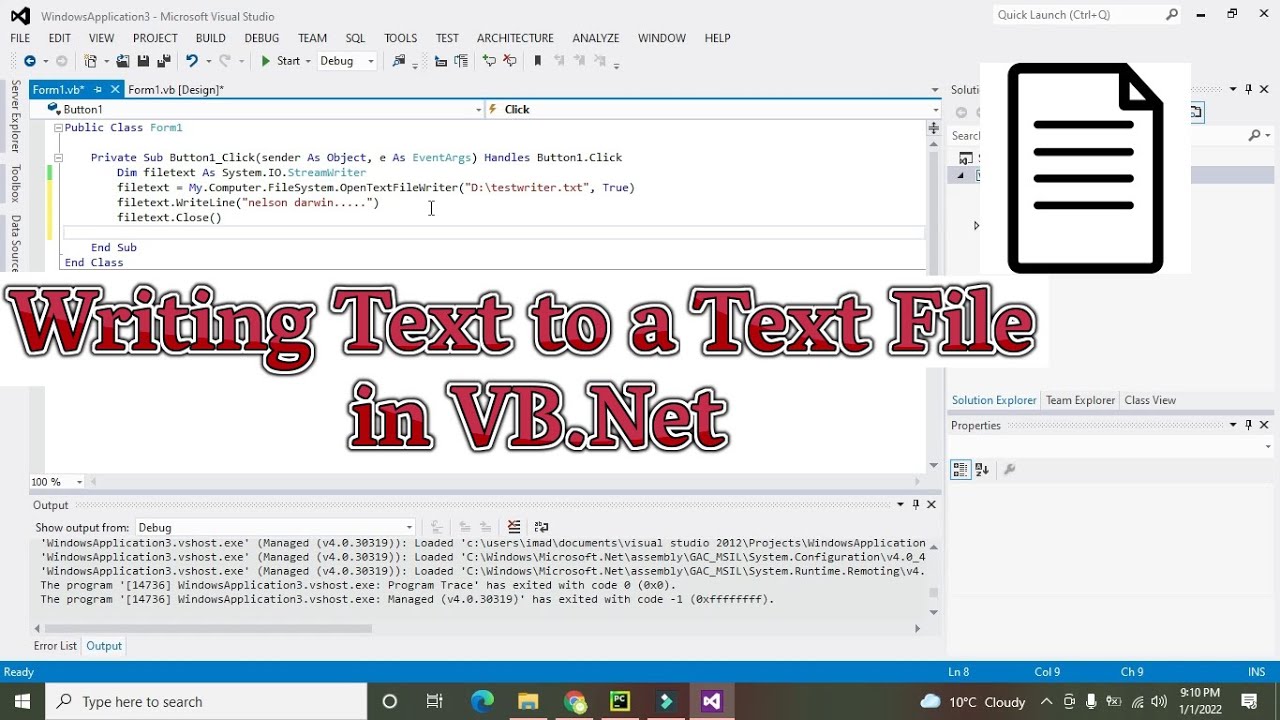Click the New Project toolbar icon
The height and width of the screenshot is (720, 1280).
coord(91,61)
